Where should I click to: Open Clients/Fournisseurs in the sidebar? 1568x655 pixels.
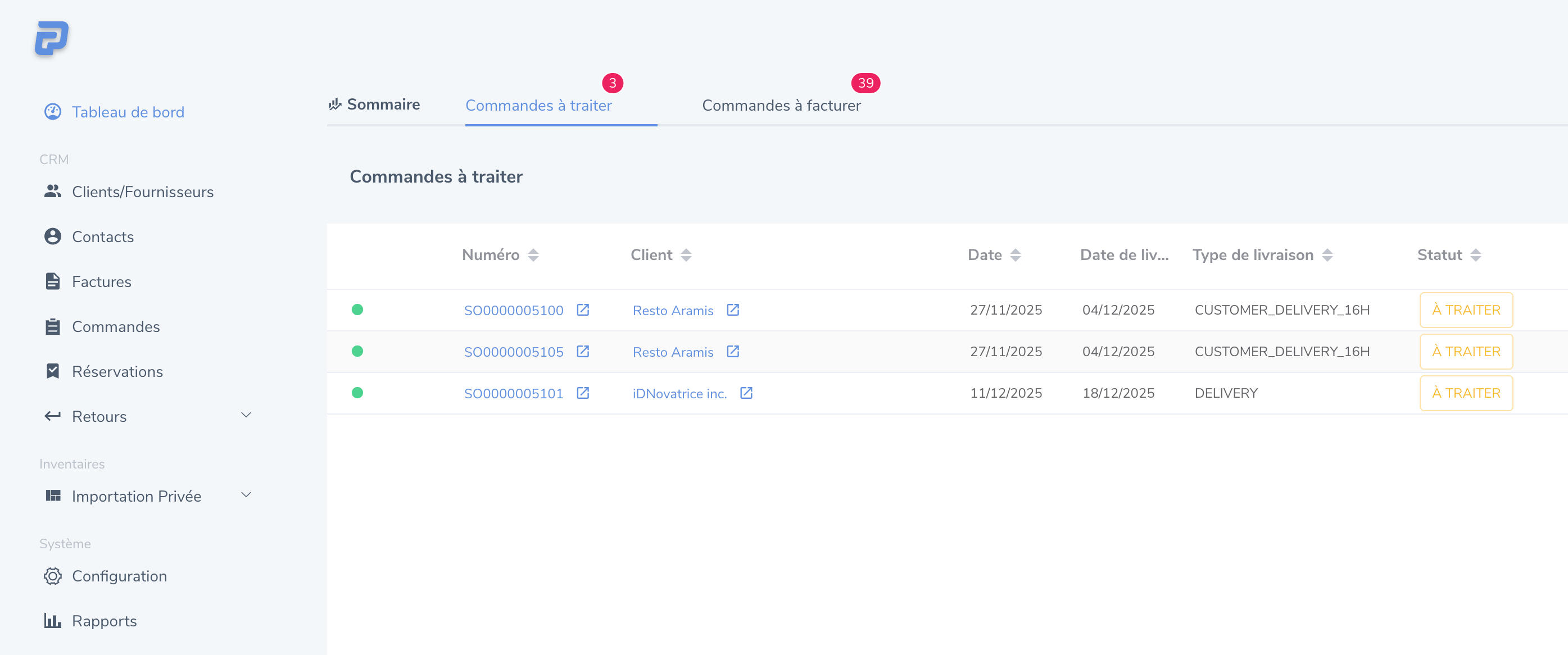coord(142,192)
